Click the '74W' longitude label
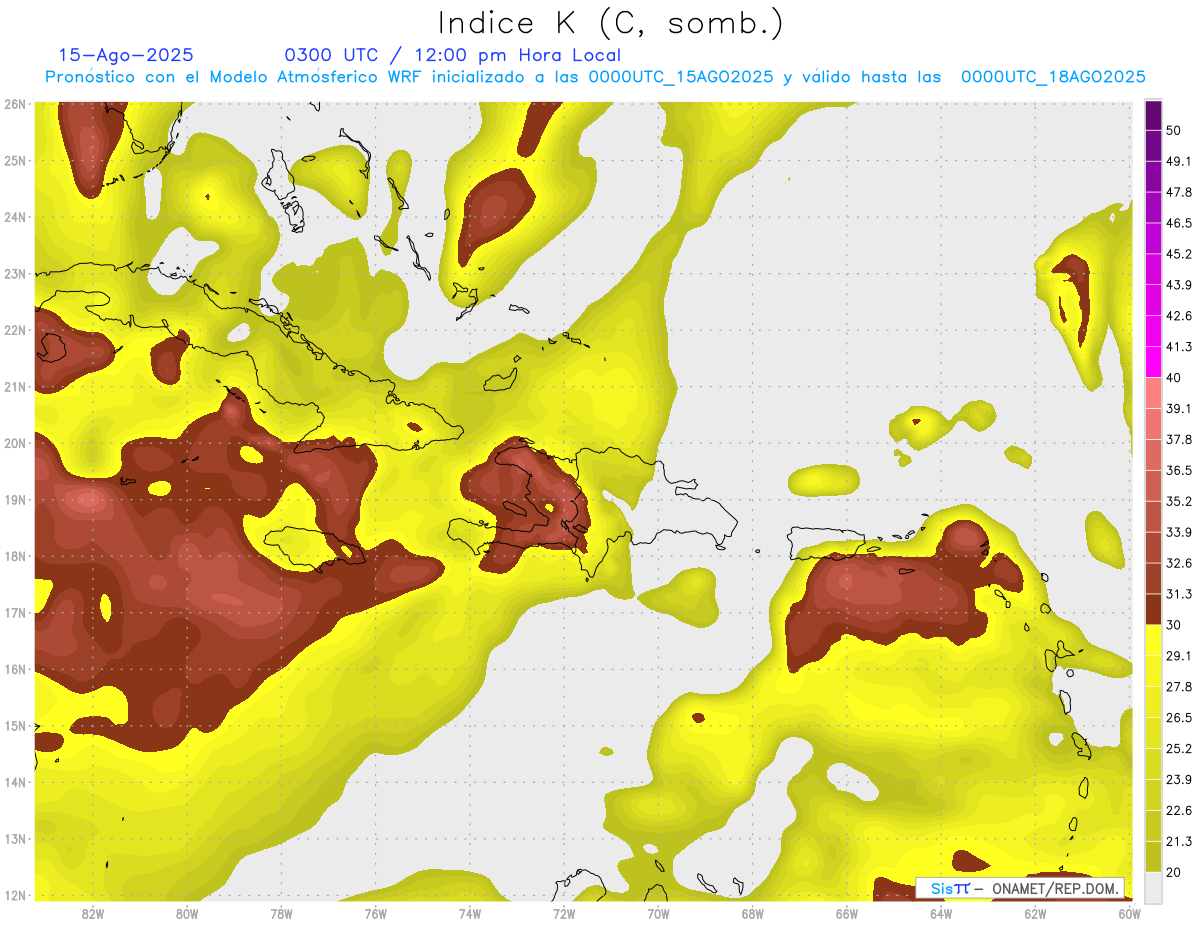Viewport: 1200px width, 927px height. pyautogui.click(x=470, y=913)
